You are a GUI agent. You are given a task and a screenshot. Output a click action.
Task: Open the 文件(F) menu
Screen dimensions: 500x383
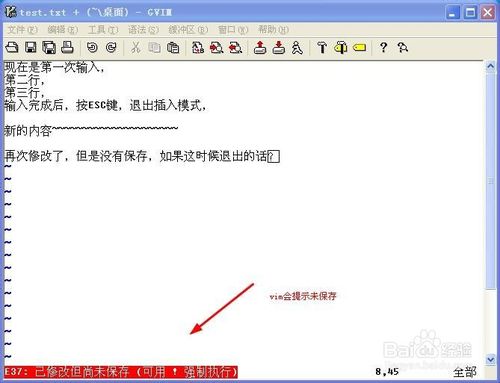click(22, 30)
